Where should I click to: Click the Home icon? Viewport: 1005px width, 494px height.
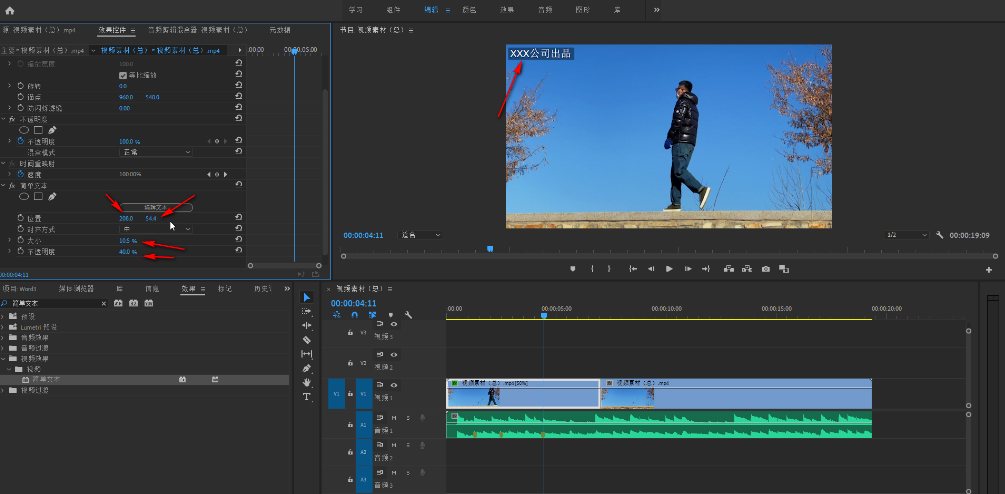pos(10,10)
